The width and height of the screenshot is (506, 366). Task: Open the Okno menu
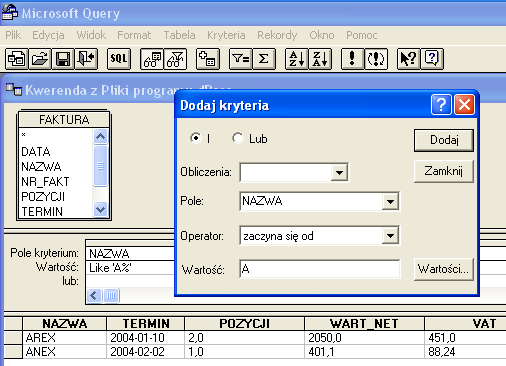pyautogui.click(x=322, y=35)
